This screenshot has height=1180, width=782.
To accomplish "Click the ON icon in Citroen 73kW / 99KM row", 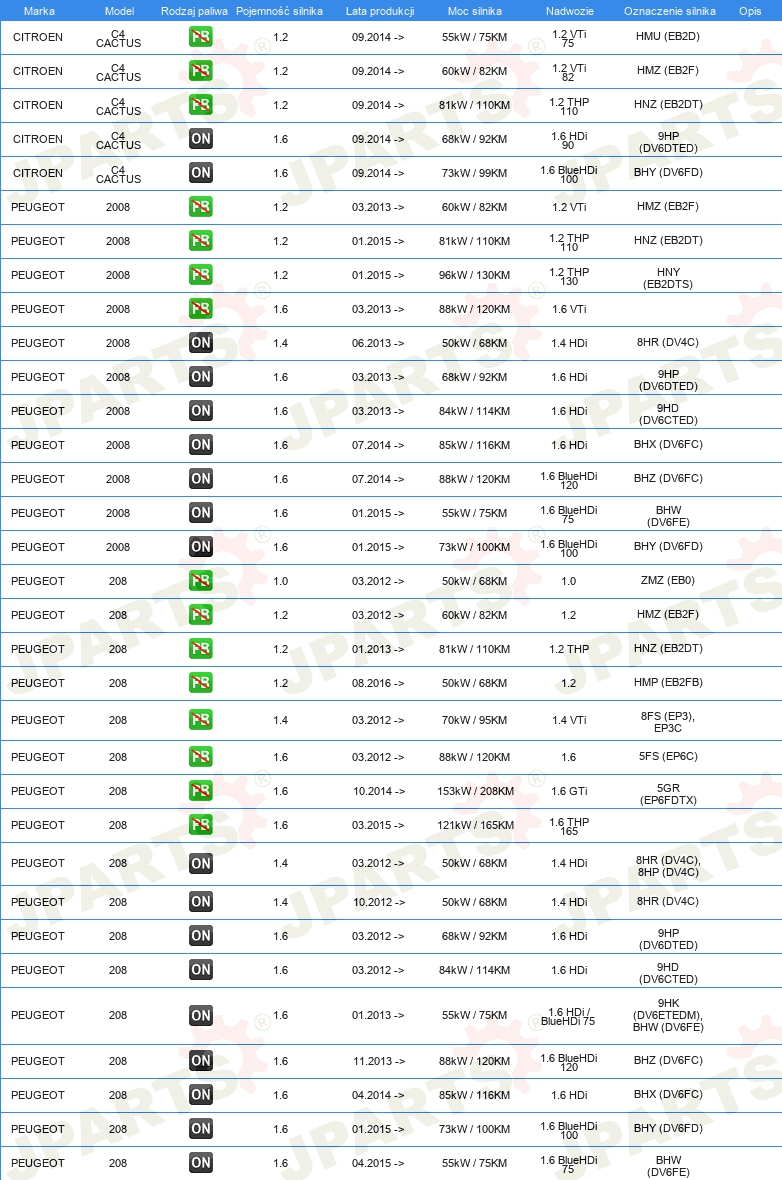I will coord(200,172).
